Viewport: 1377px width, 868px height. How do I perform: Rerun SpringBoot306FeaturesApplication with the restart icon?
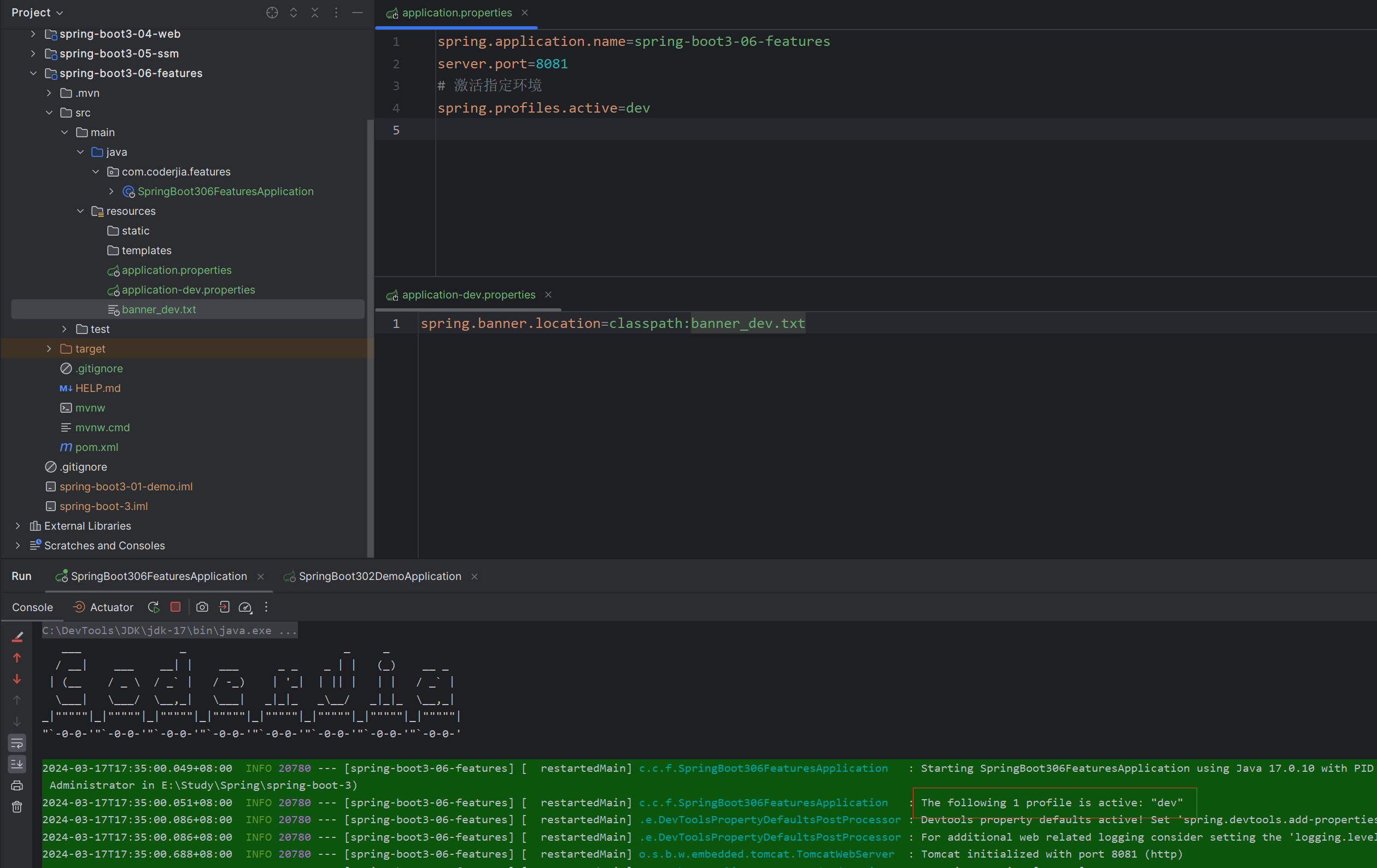coord(153,607)
